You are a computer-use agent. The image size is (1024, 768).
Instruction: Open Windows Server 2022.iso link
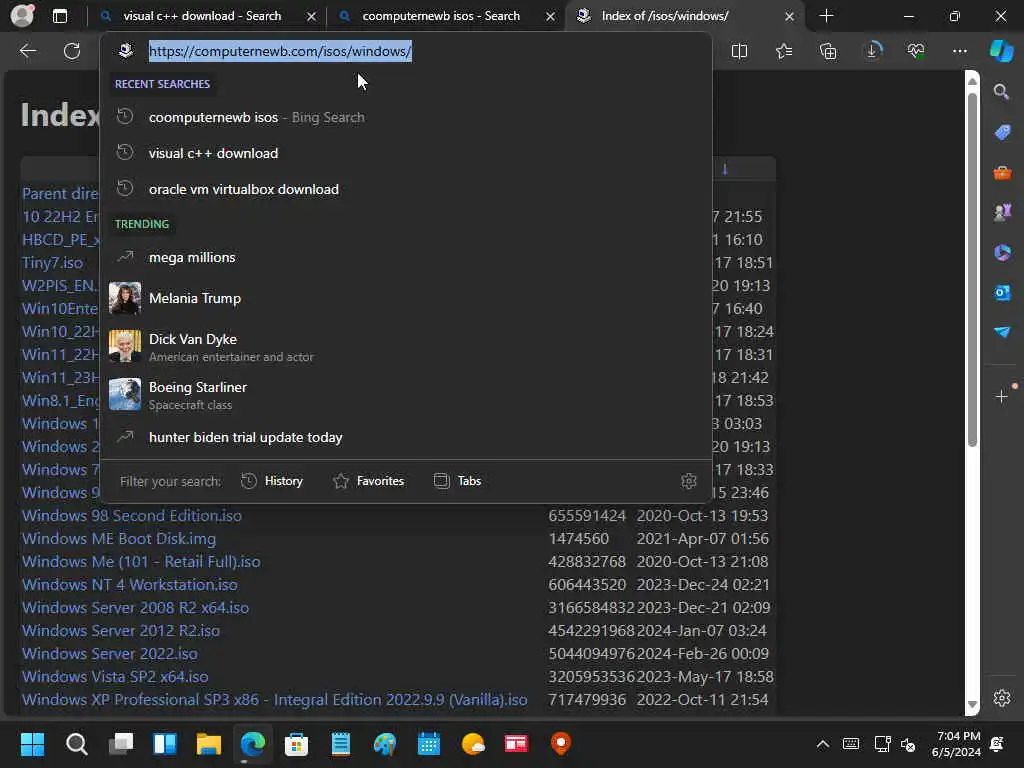(x=110, y=654)
